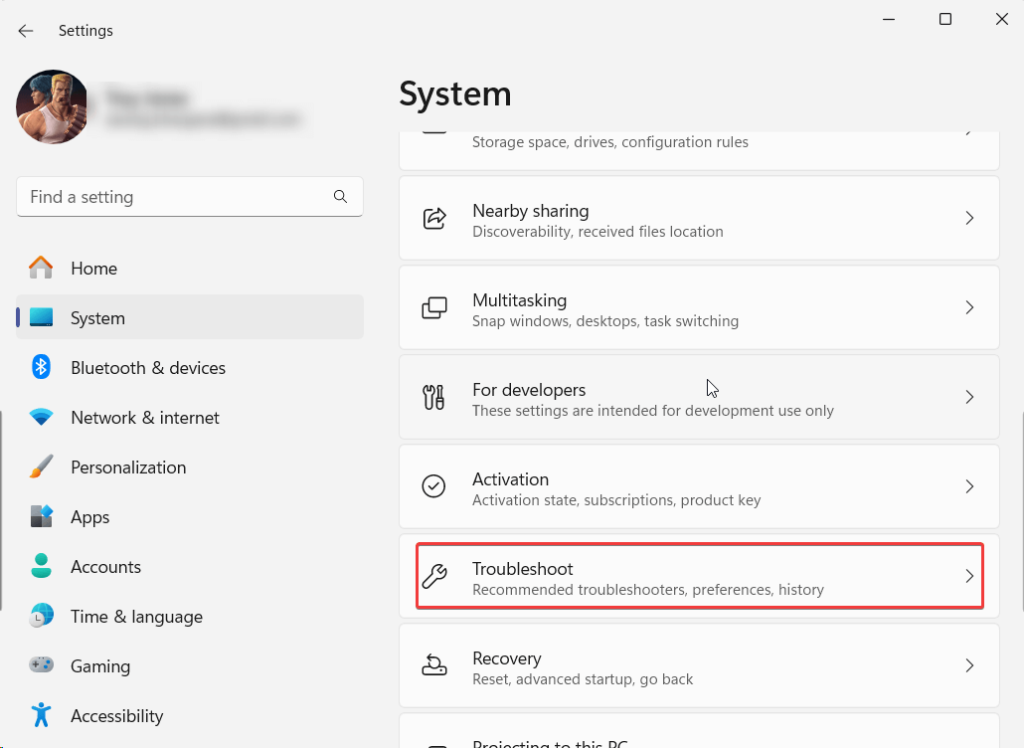Go to Accounts in the sidebar
Screen dimensions: 1024x748
click(x=105, y=567)
